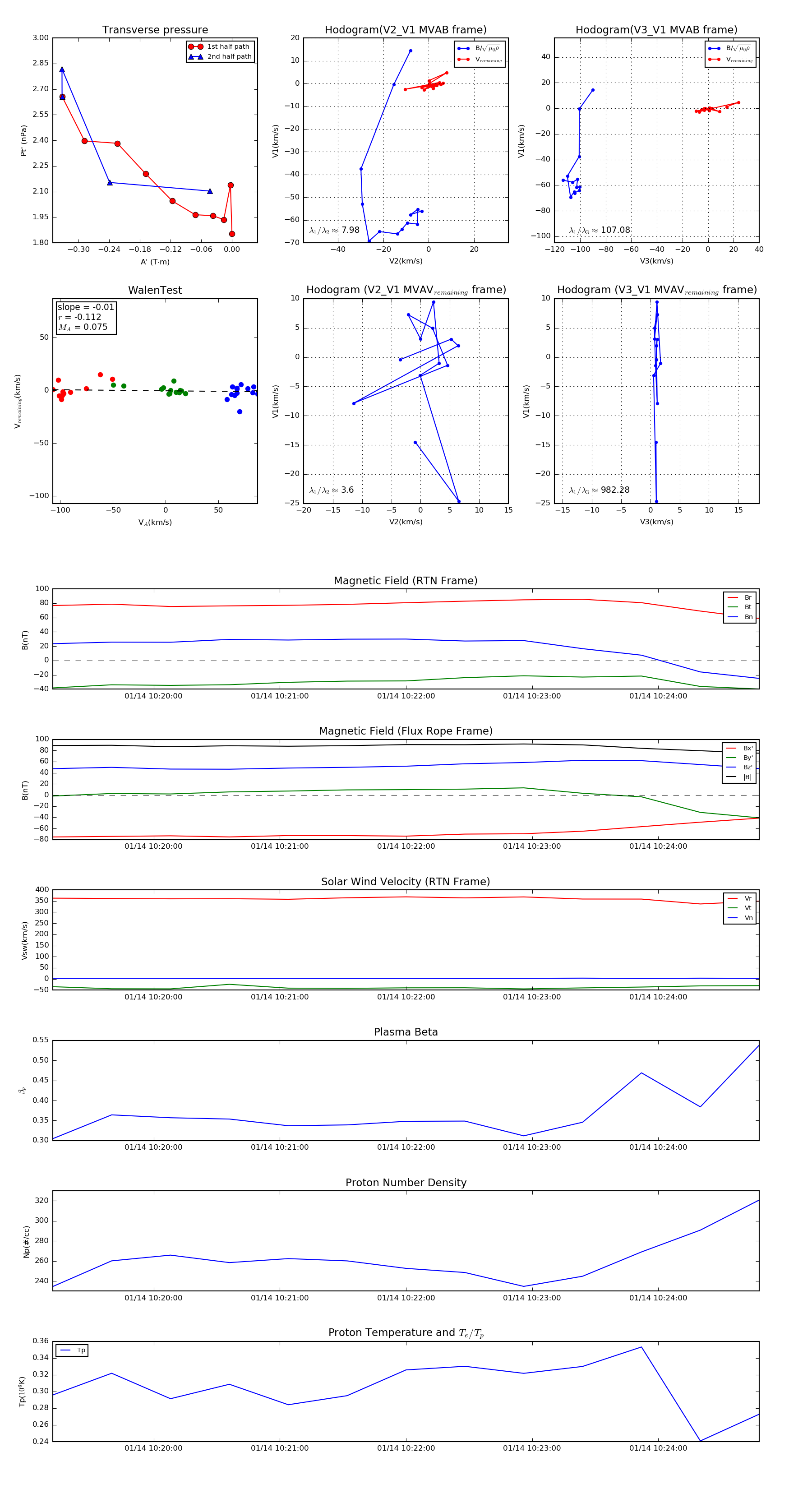Click the "Tp(10^6K)" y-axis label

pos(22,1392)
